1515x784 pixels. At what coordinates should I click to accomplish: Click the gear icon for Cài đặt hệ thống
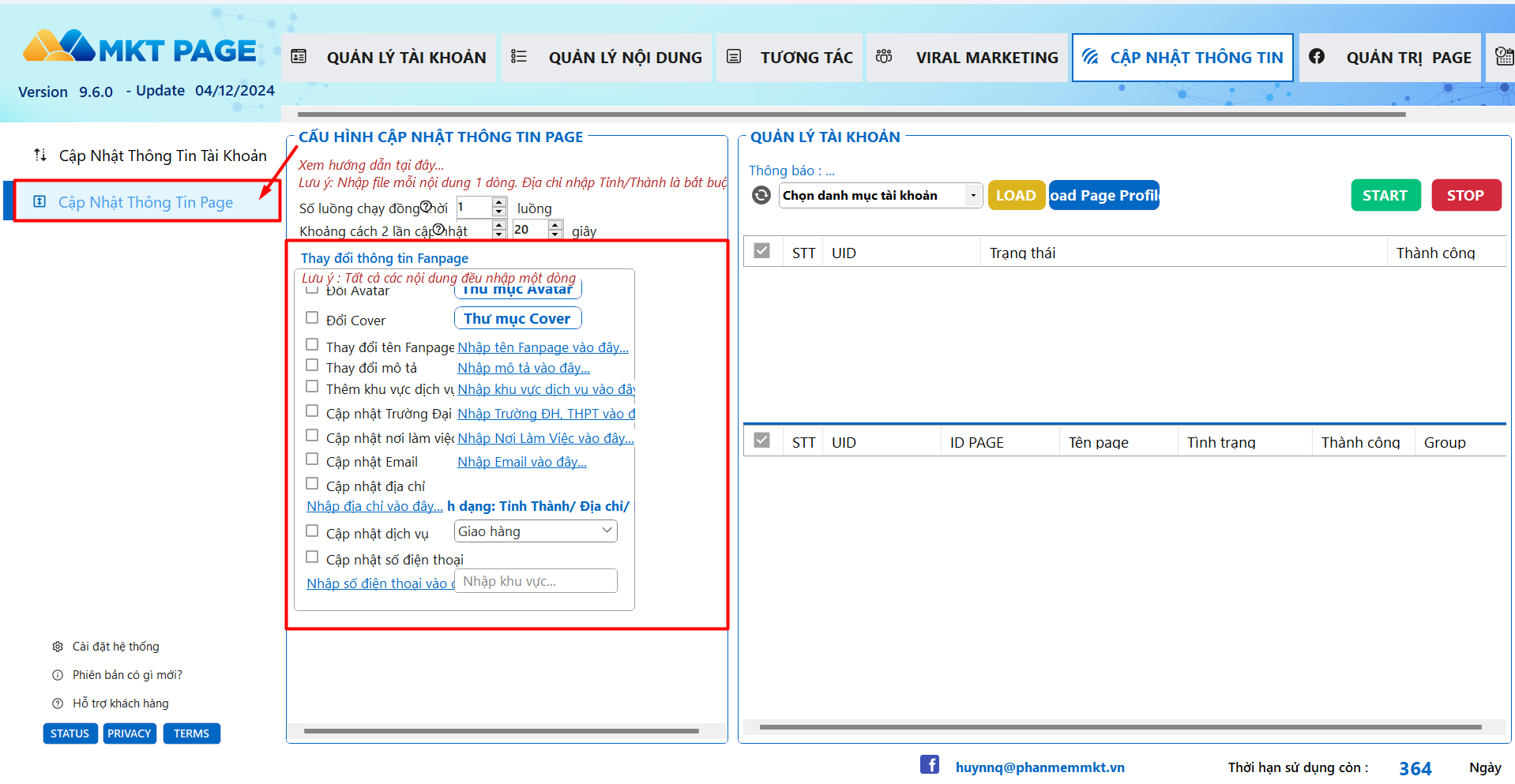click(58, 647)
